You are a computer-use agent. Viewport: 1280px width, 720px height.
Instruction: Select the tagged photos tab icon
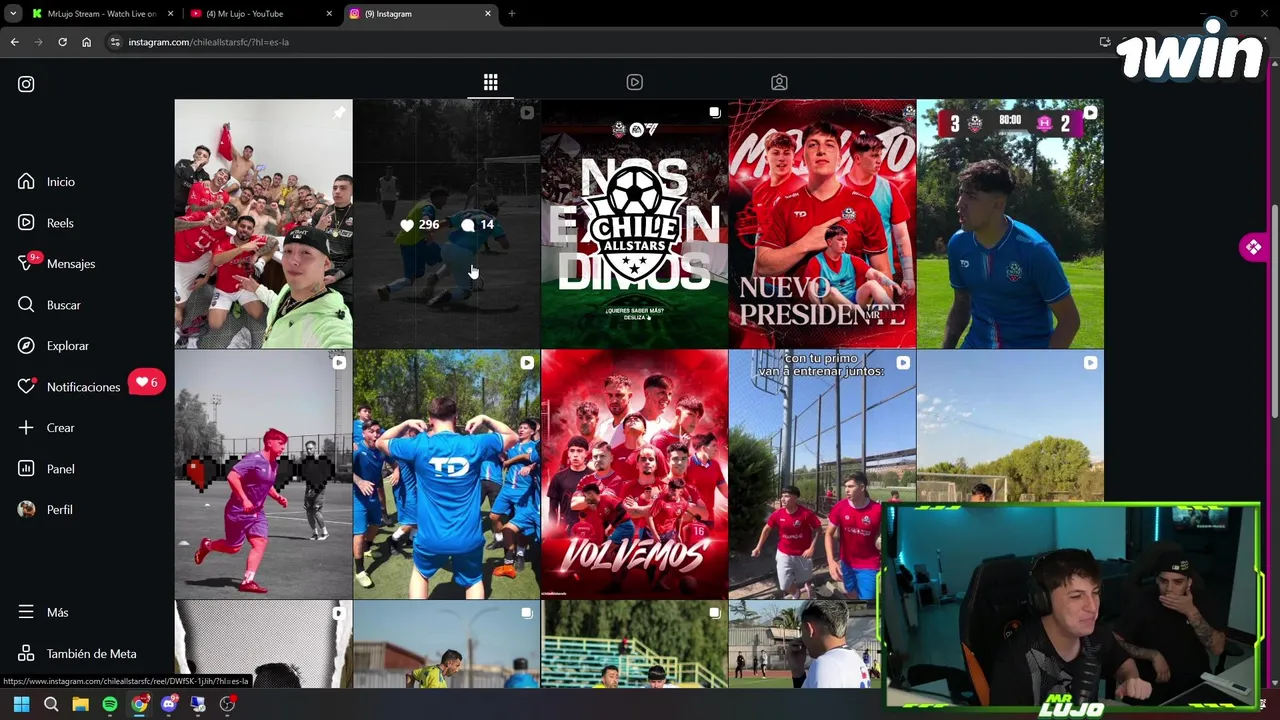(x=779, y=83)
